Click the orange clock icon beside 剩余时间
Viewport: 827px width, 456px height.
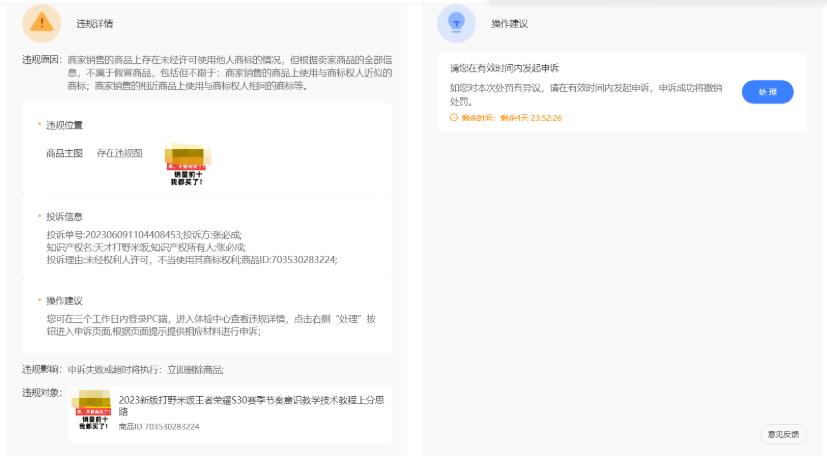point(453,117)
